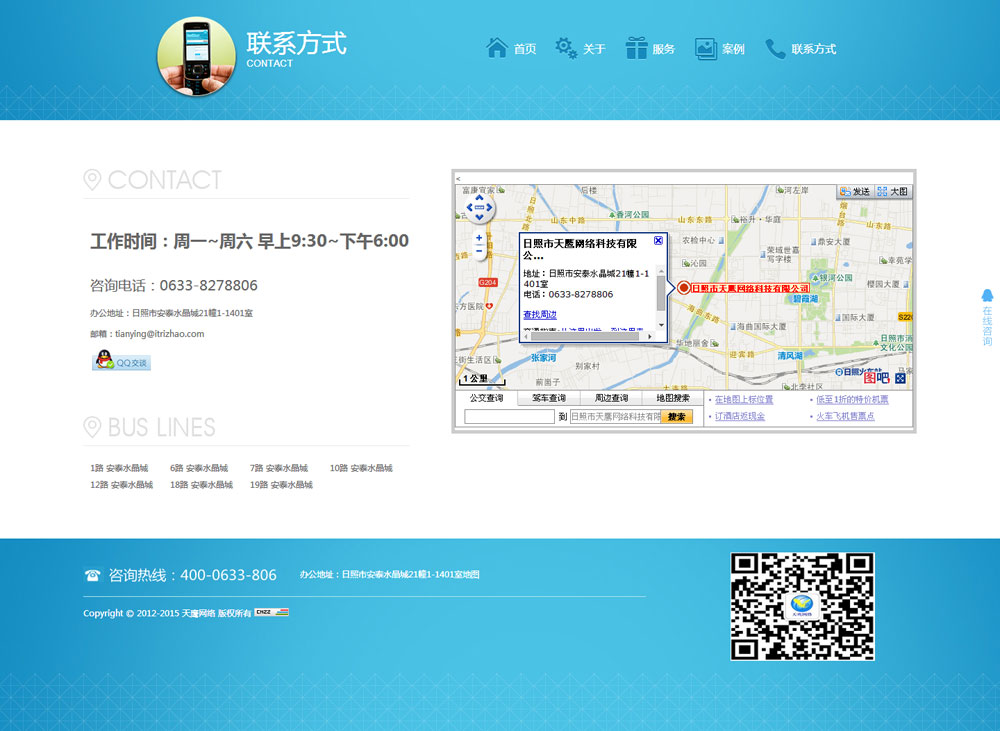The height and width of the screenshot is (731, 1000).
Task: Zoom in the map with plus
Action: pyautogui.click(x=479, y=238)
